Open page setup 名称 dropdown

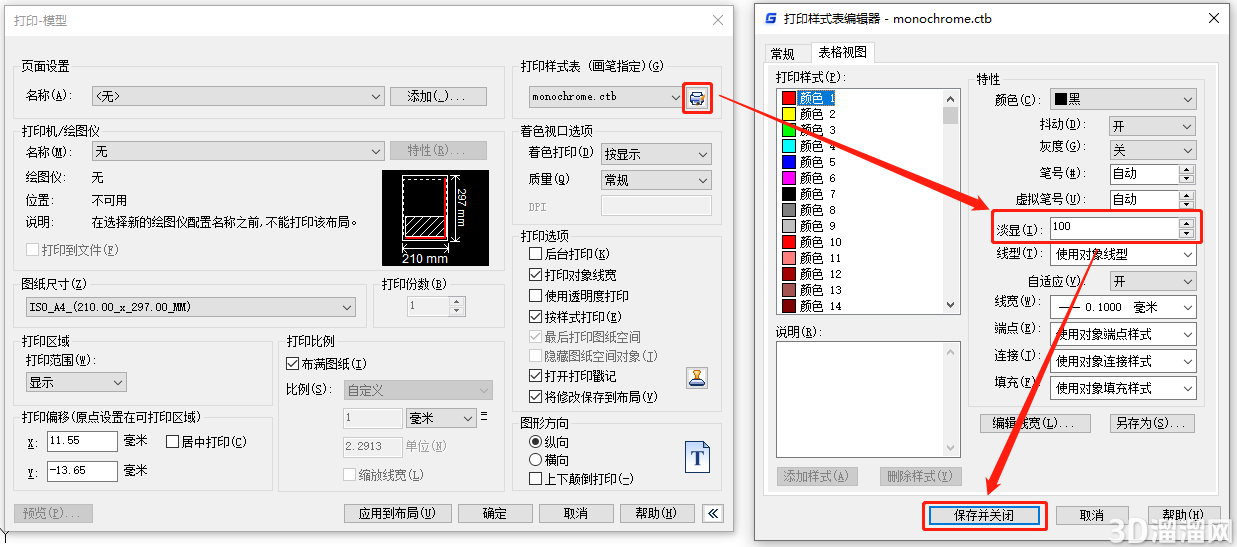pyautogui.click(x=238, y=96)
